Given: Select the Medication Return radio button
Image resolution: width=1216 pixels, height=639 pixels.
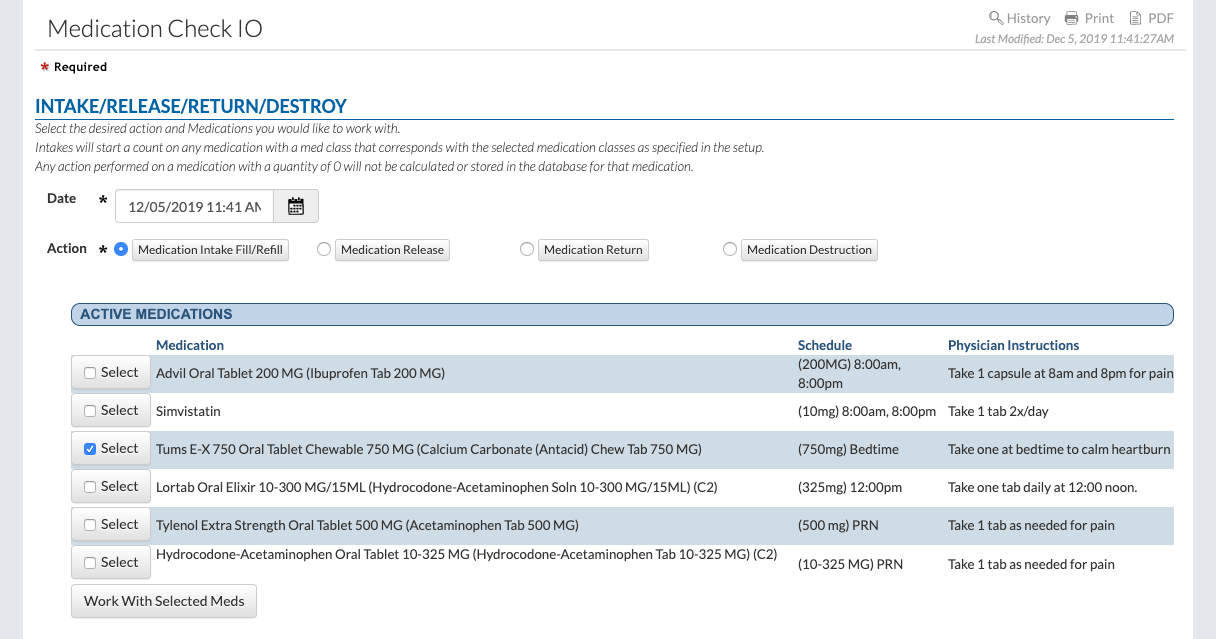Looking at the screenshot, I should 527,250.
